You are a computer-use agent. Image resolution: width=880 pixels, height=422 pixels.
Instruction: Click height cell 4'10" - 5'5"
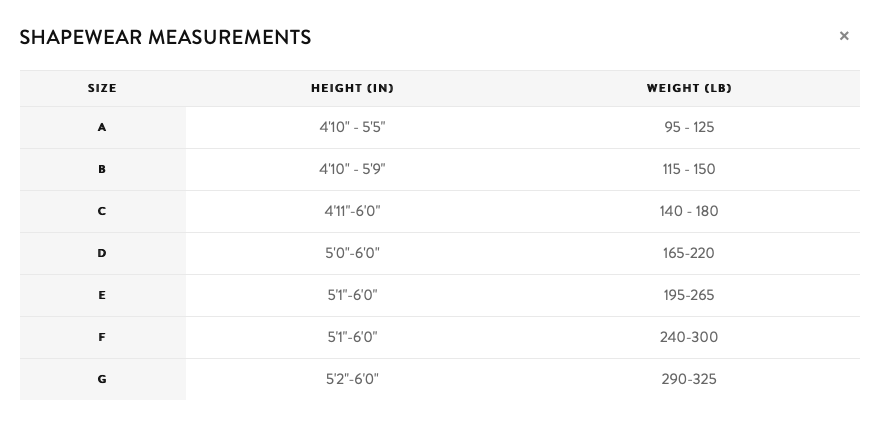point(352,128)
